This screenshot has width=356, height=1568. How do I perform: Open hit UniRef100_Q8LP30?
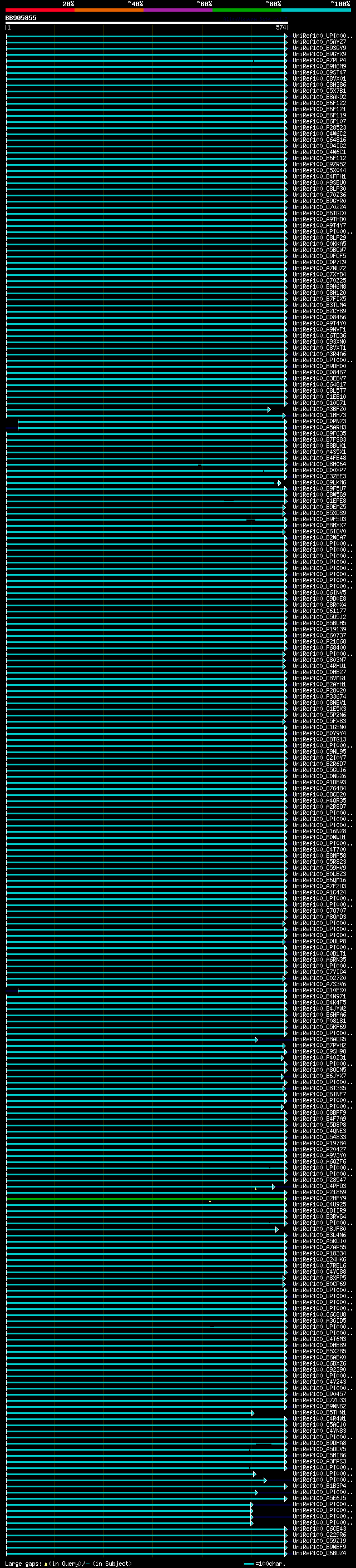pos(319,189)
